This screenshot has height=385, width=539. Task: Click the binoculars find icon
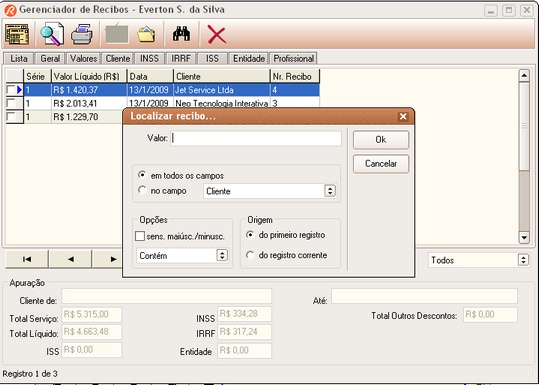181,34
